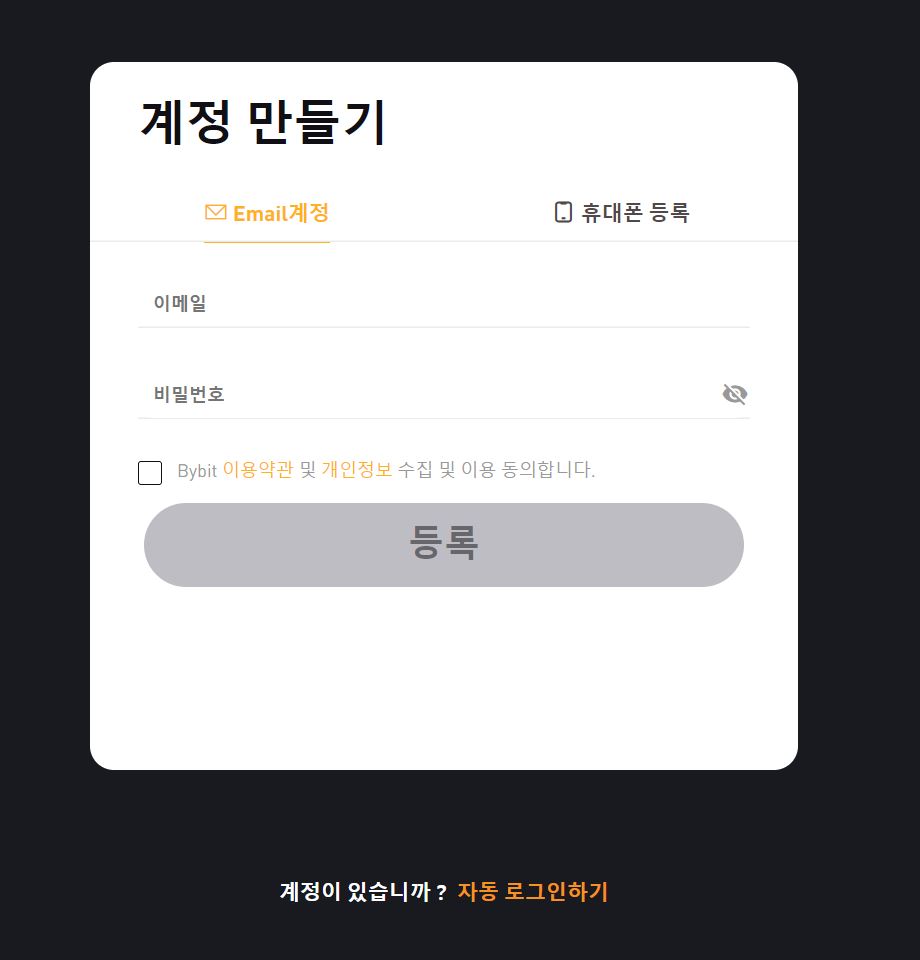Open the 개인정보 link
Viewport: 920px width, 960px height.
coord(357,470)
